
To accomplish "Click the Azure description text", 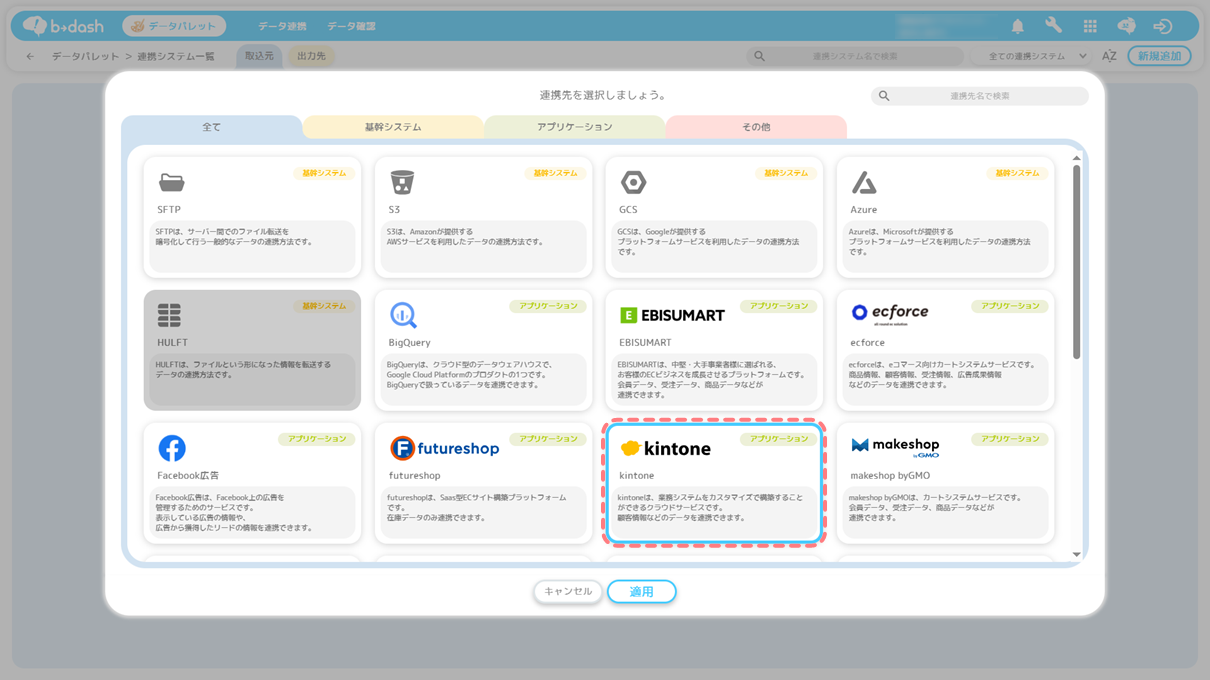I will 939,241.
